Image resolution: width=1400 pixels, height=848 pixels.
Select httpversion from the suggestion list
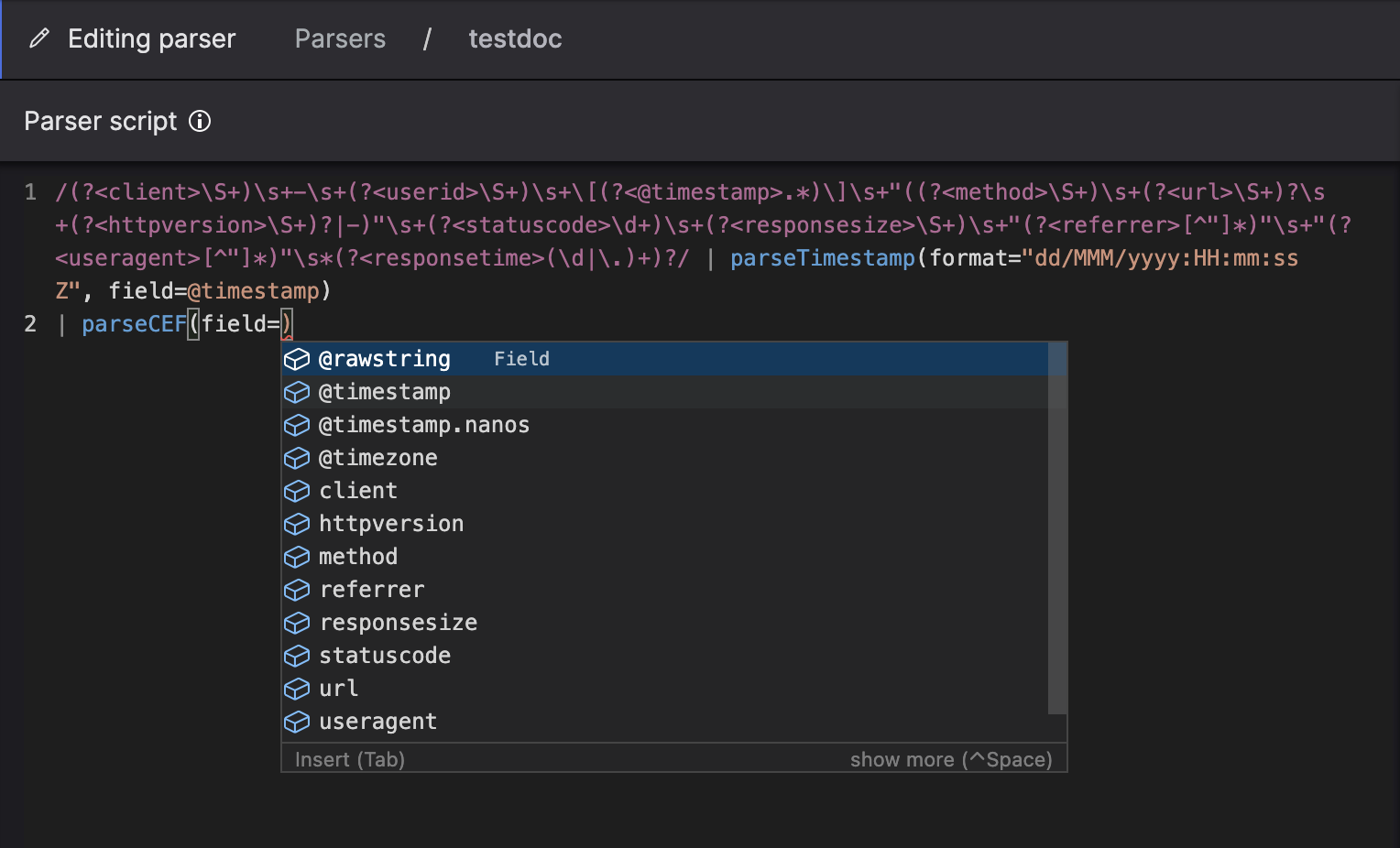click(665, 524)
